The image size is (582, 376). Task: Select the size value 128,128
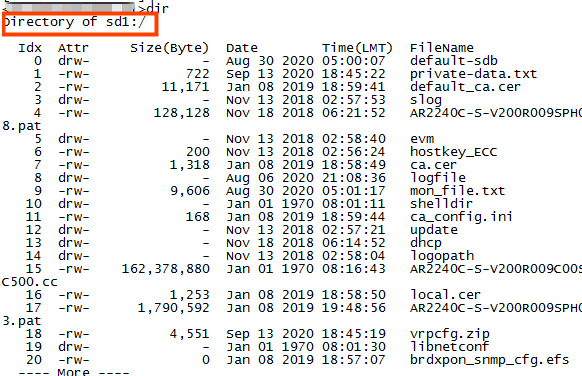[182, 113]
